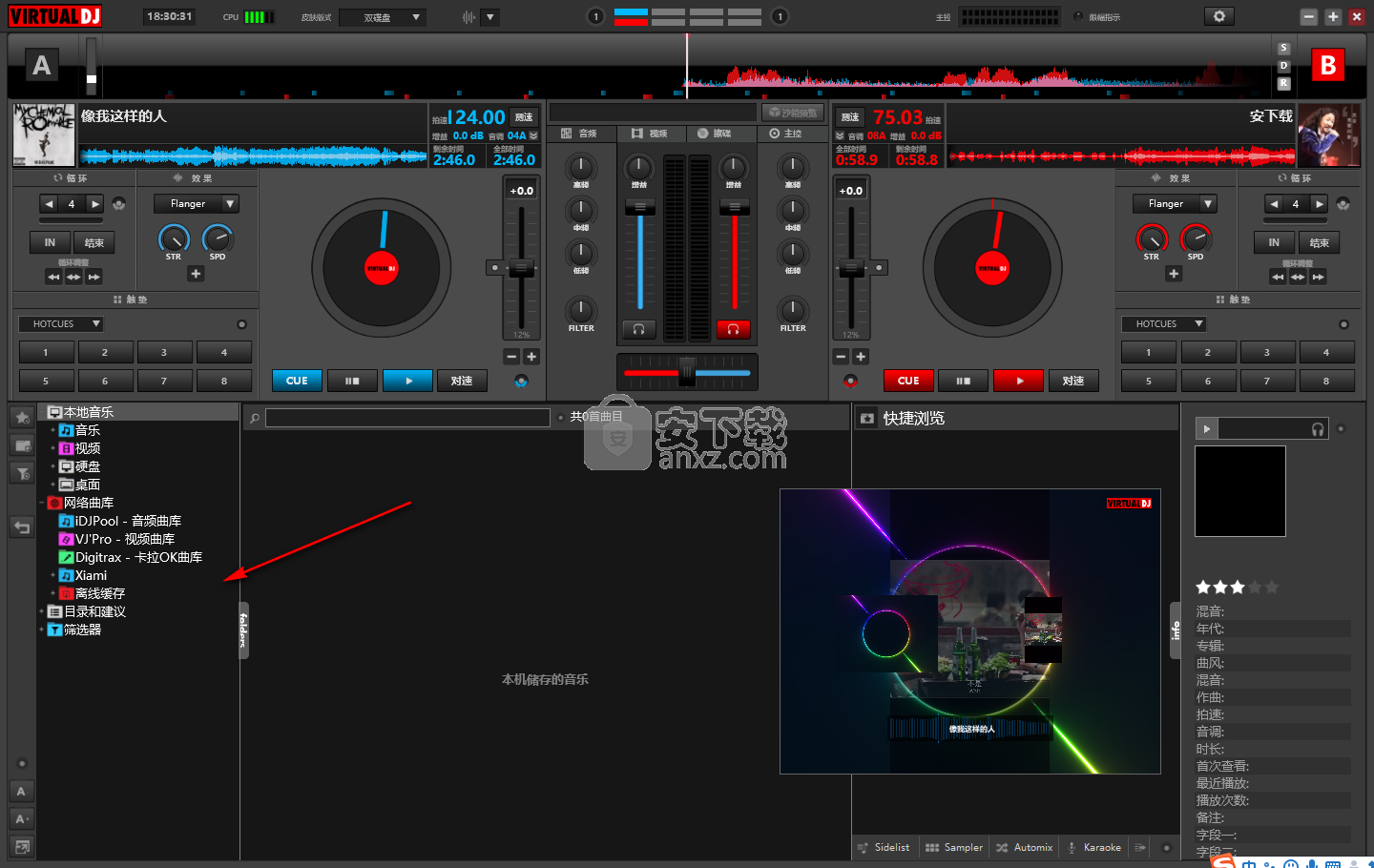
Task: Click deck A vinyl mode icon below pitch
Action: (521, 381)
